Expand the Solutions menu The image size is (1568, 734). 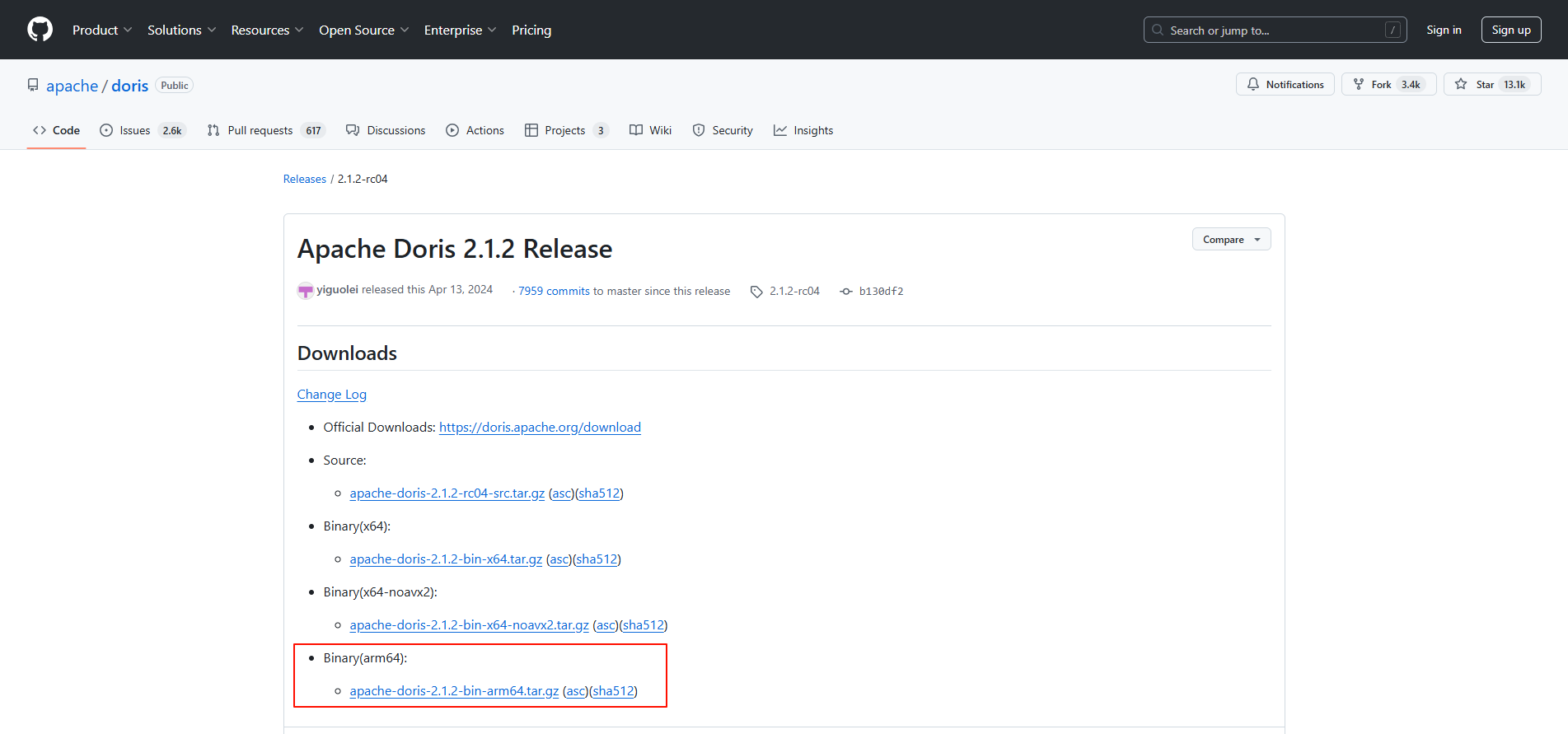[x=181, y=30]
